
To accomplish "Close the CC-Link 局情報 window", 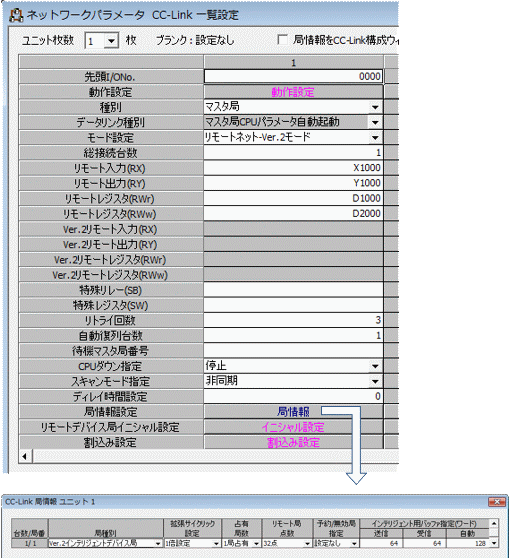I will pyautogui.click(x=497, y=502).
